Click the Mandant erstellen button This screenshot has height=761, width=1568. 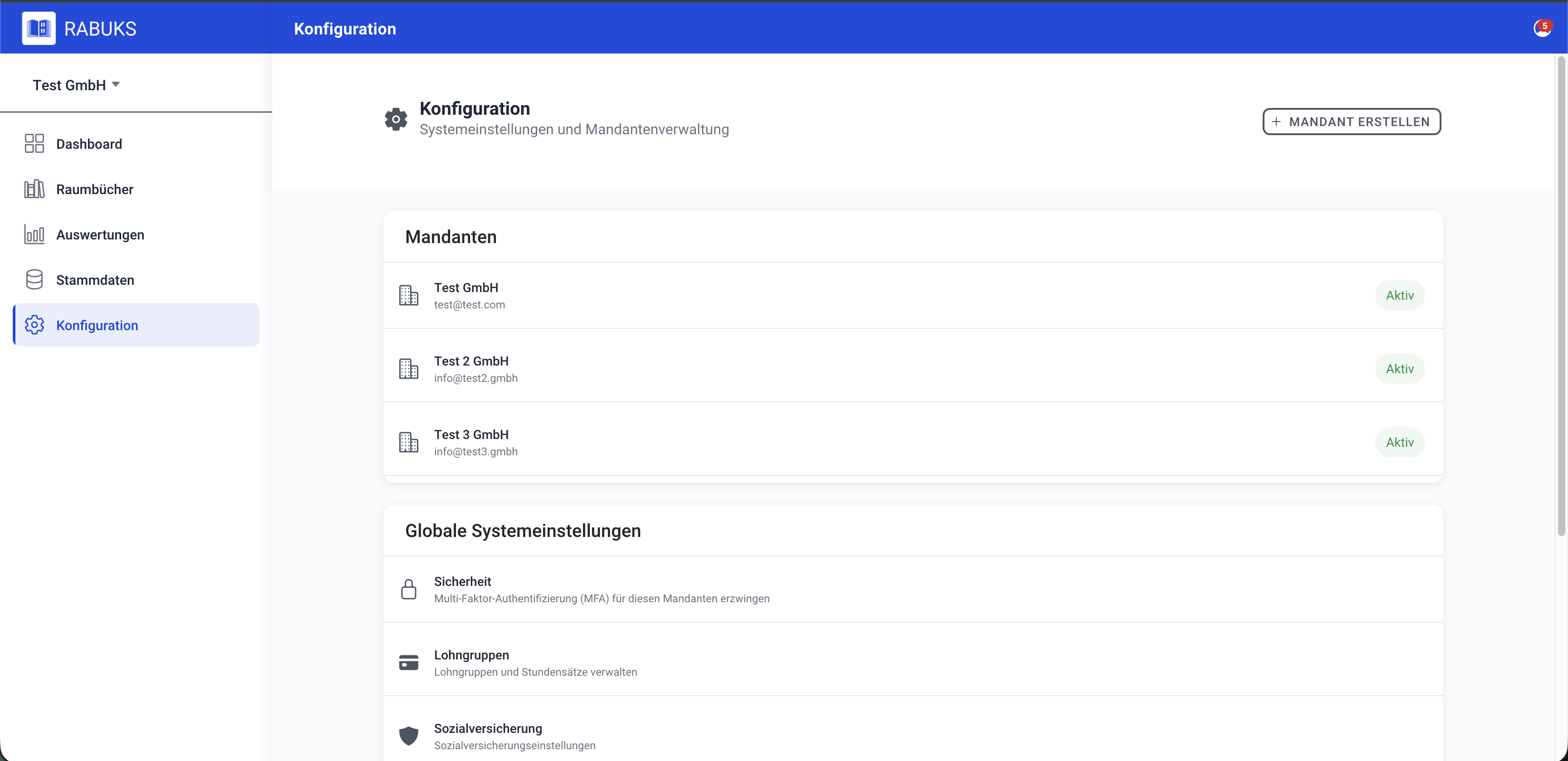click(1351, 122)
